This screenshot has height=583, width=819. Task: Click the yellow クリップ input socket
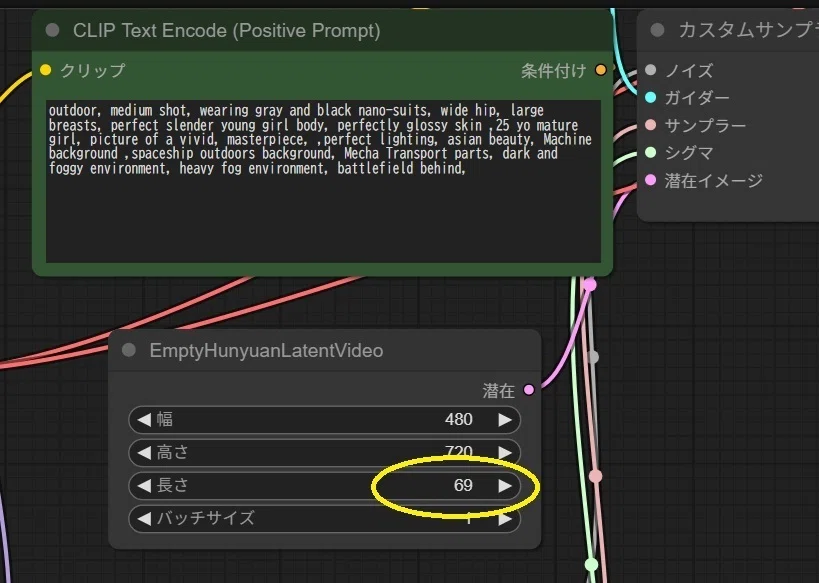(x=45, y=69)
